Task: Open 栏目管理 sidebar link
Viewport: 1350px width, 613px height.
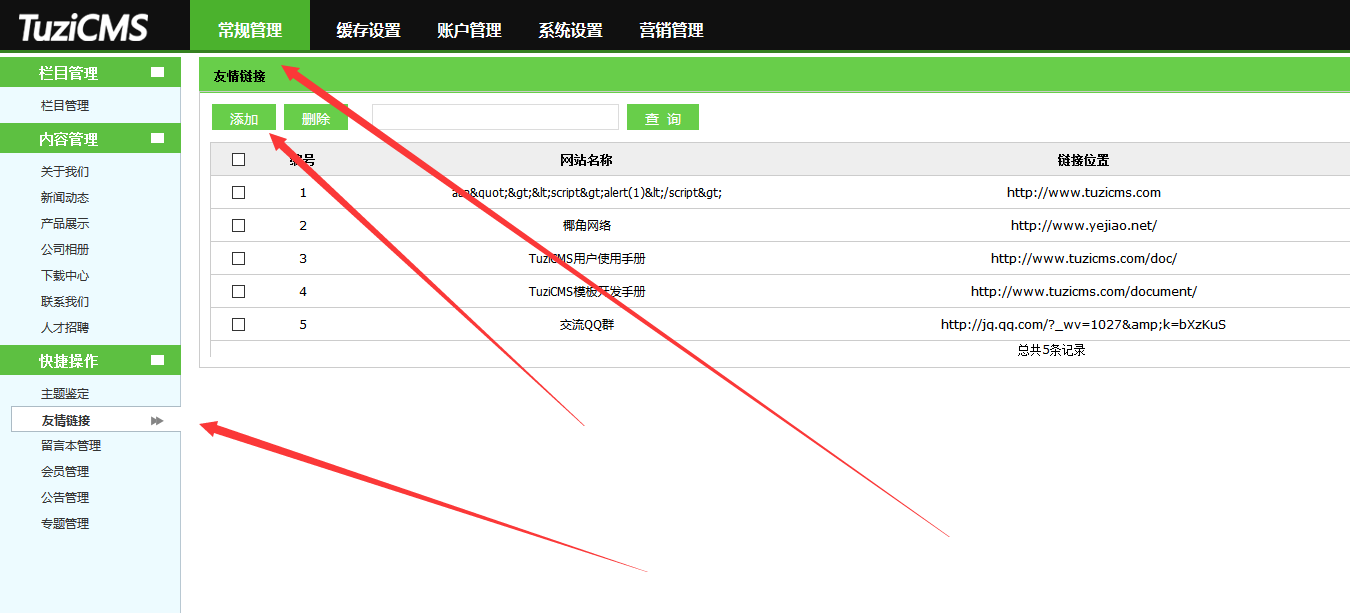Action: 65,105
